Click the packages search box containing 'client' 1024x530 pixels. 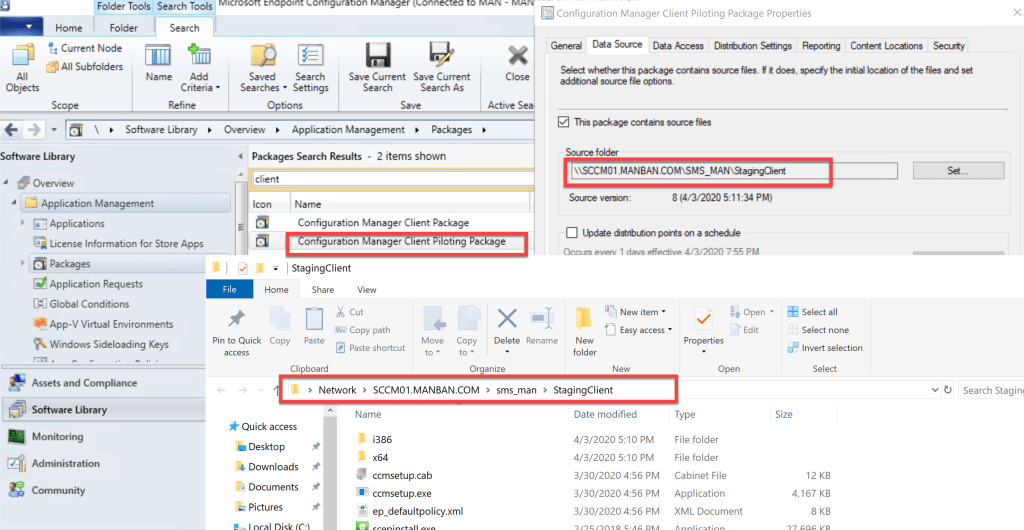[x=392, y=178]
